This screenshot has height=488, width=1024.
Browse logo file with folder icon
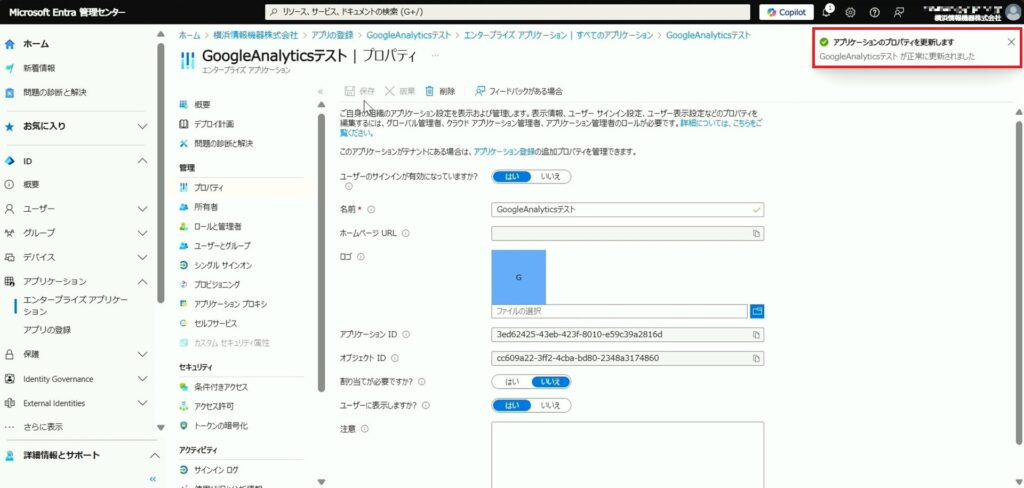tap(757, 312)
